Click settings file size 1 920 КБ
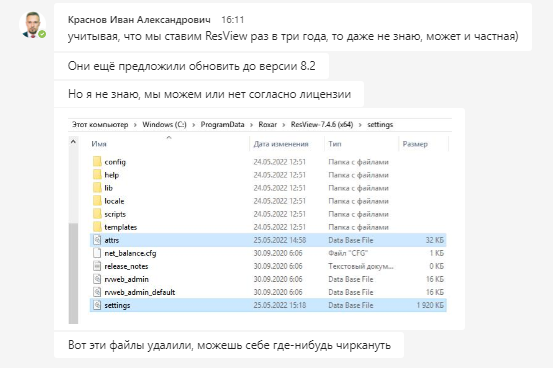Screen dimensions: 553x368 point(430,305)
